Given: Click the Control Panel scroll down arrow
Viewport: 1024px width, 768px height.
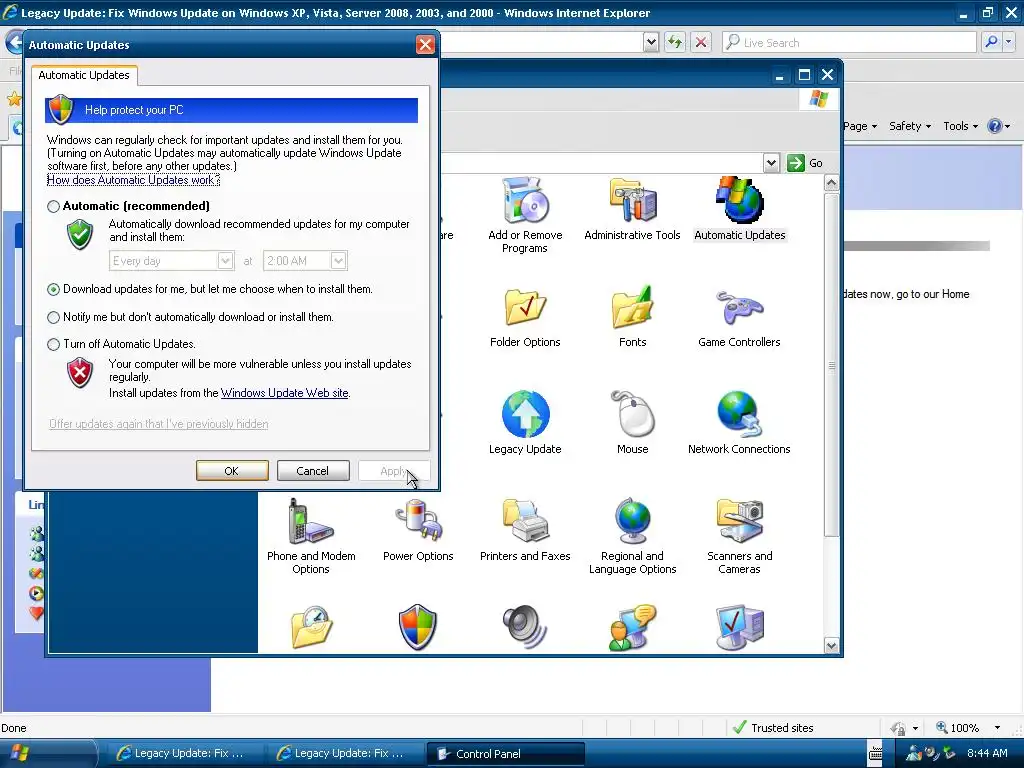Looking at the screenshot, I should (831, 646).
